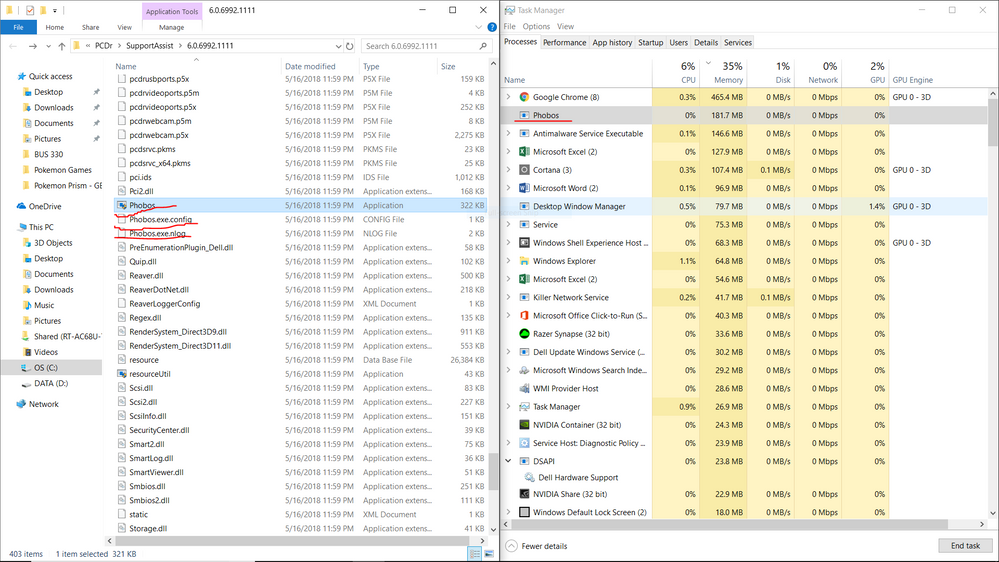Click the Windows Shell Experience Host icon
Screen dimensions: 999x562
pos(524,243)
